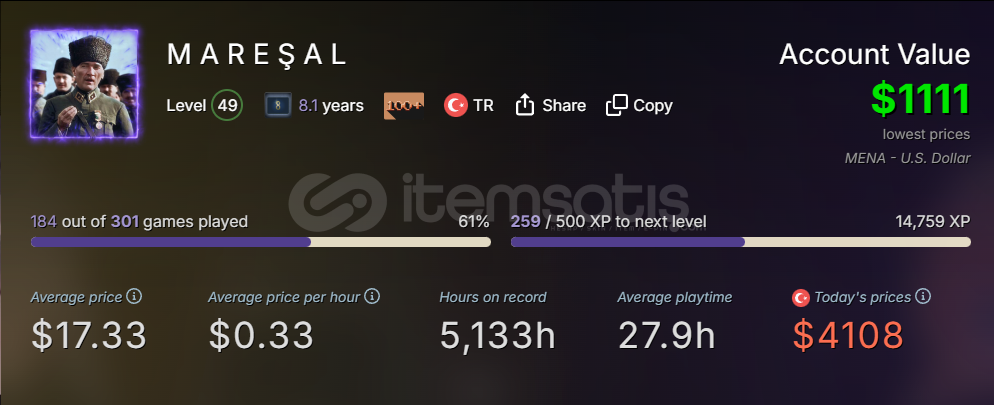
Task: Click the info icon next to Average price
Action: [134, 297]
